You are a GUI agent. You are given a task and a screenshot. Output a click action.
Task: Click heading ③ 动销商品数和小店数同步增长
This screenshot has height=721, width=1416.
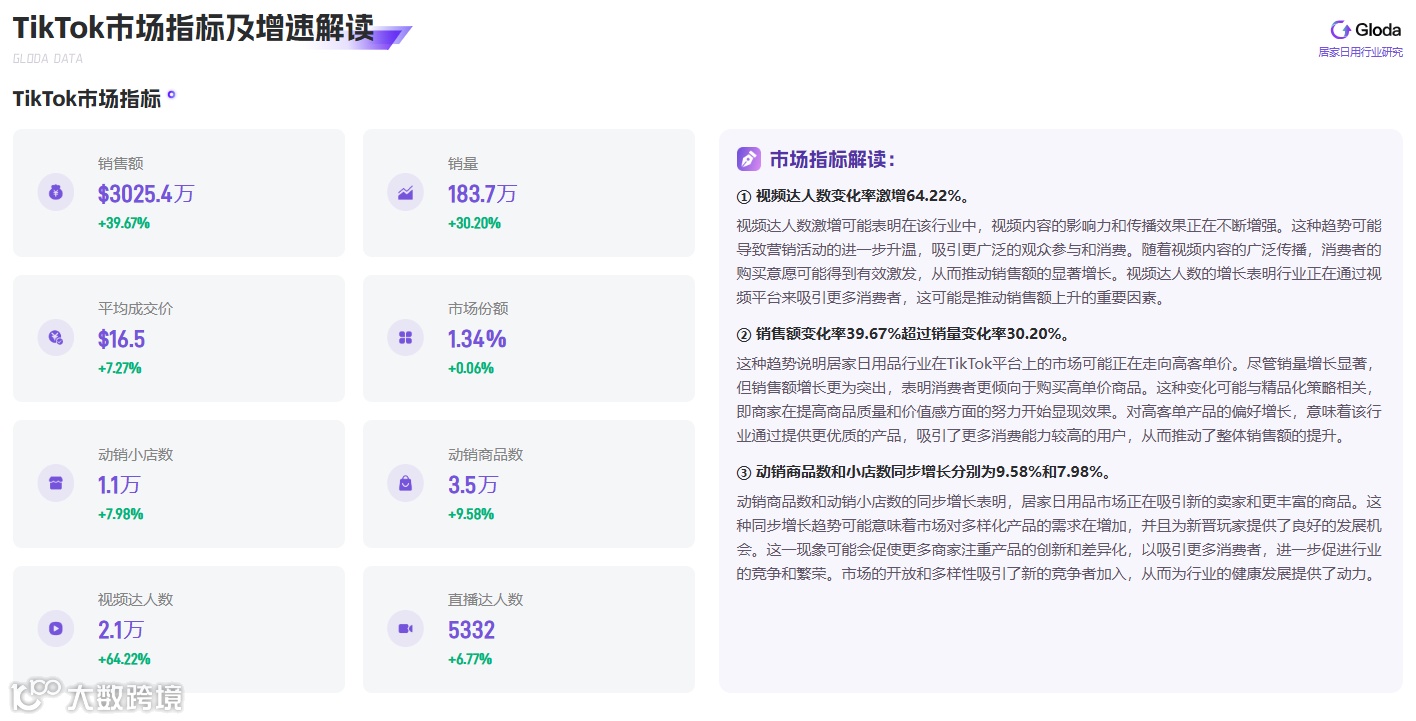tap(923, 471)
